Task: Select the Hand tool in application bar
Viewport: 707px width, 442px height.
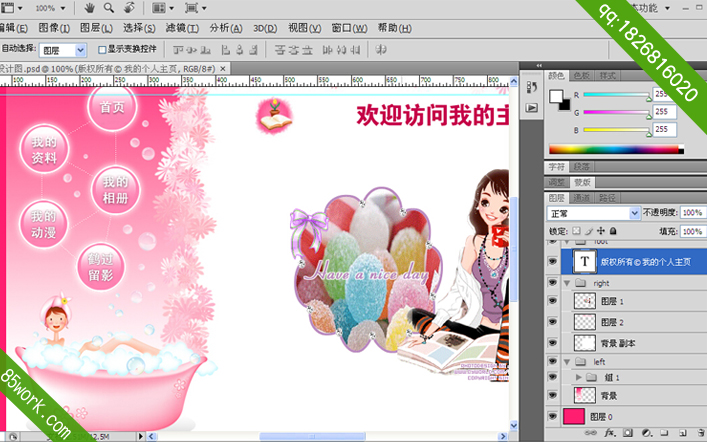Action: 90,8
